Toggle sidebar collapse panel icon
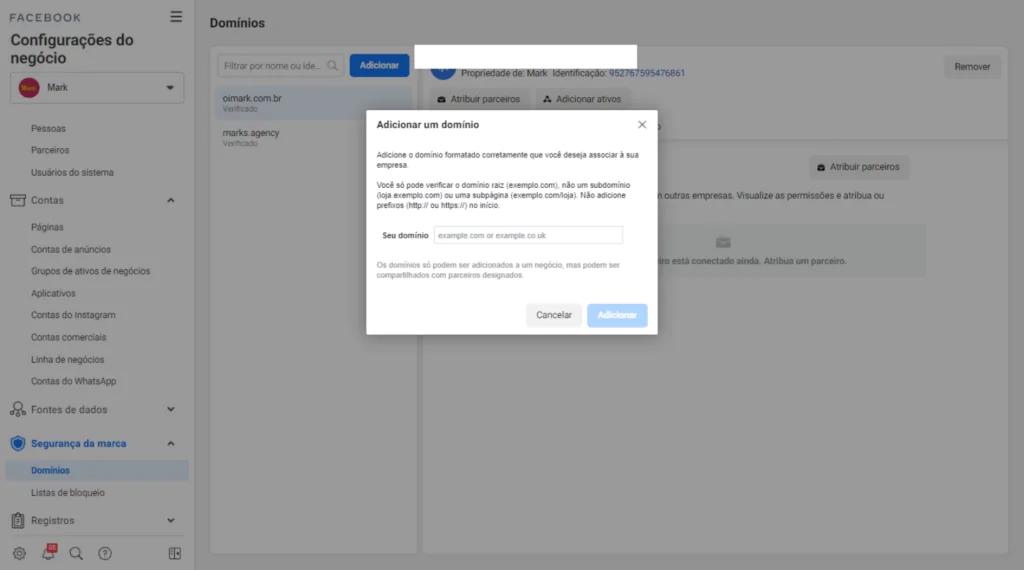1024x570 pixels. [x=174, y=554]
